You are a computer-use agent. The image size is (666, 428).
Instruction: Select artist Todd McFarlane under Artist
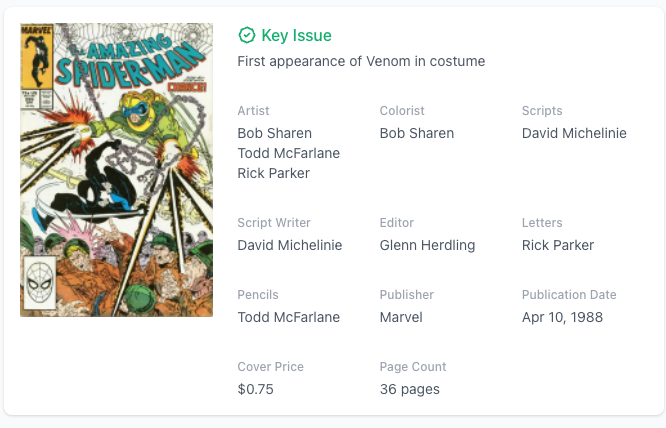pos(288,153)
